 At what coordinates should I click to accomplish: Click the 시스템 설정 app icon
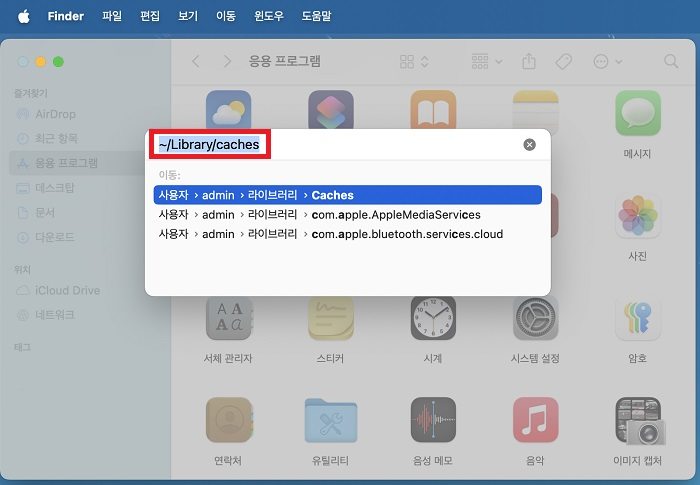point(536,318)
